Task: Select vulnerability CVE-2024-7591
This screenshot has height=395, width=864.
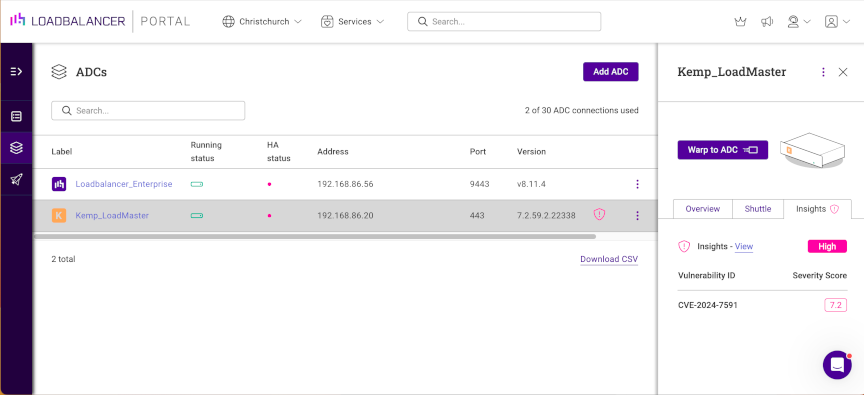Action: [x=708, y=305]
